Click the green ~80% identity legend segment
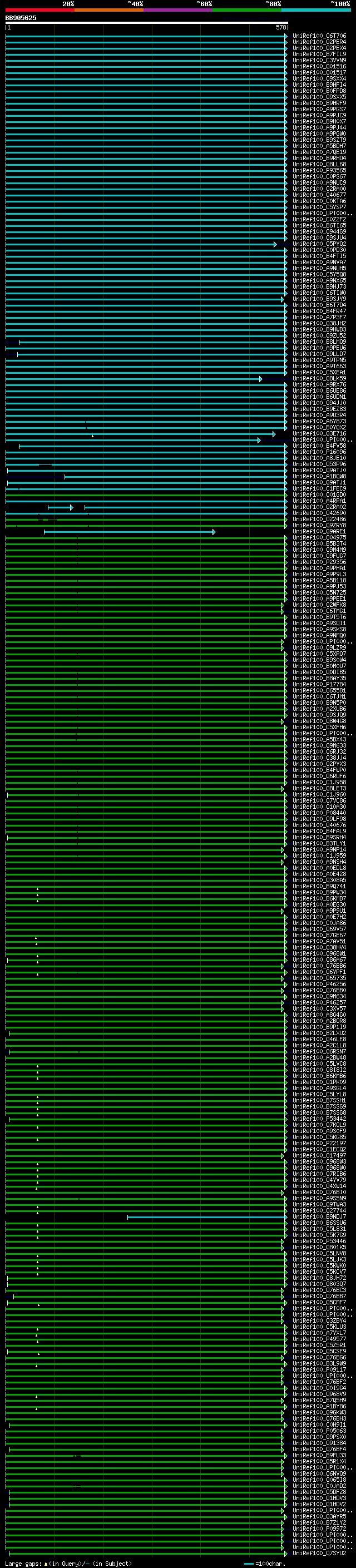 247,10
